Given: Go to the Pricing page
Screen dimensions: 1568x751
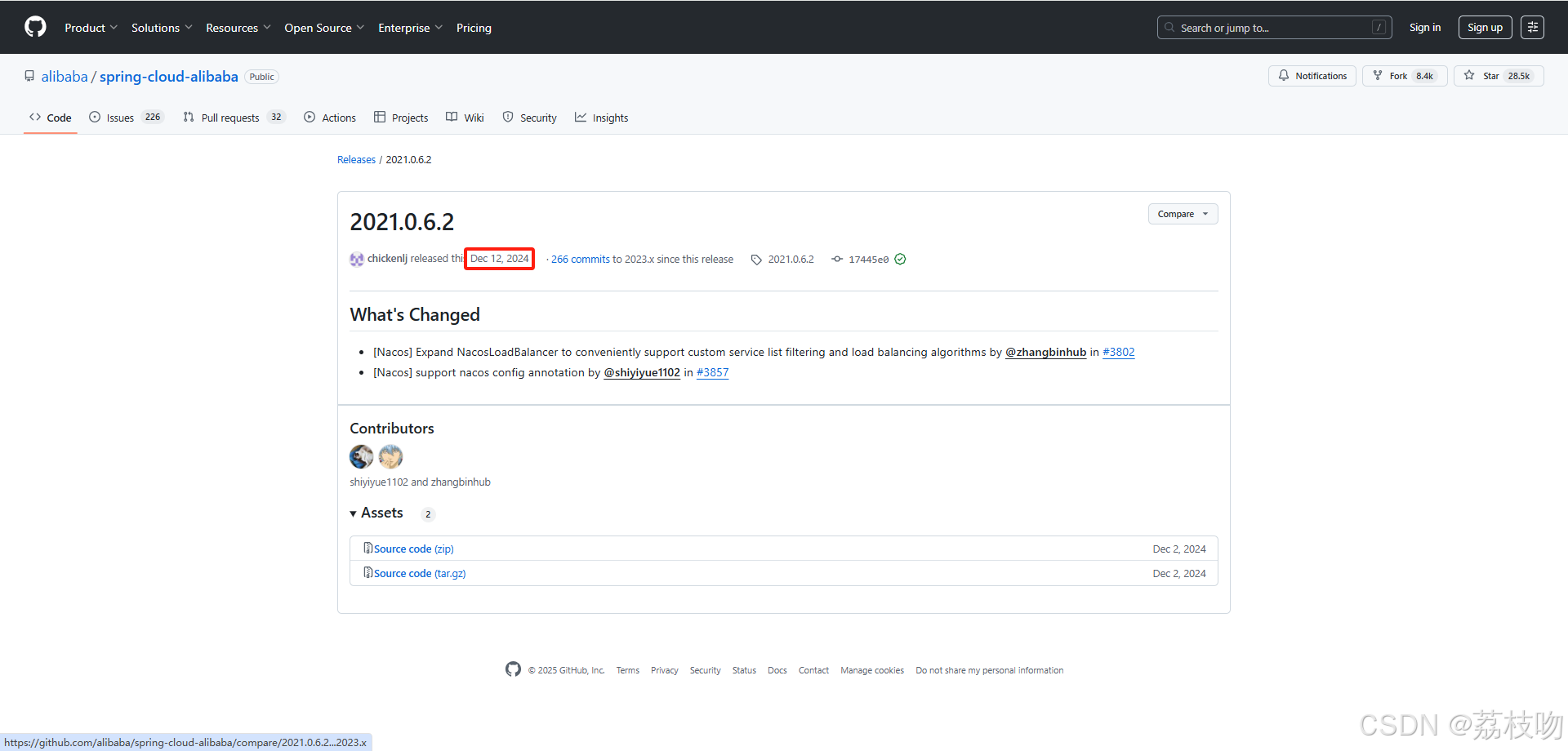Looking at the screenshot, I should point(474,28).
